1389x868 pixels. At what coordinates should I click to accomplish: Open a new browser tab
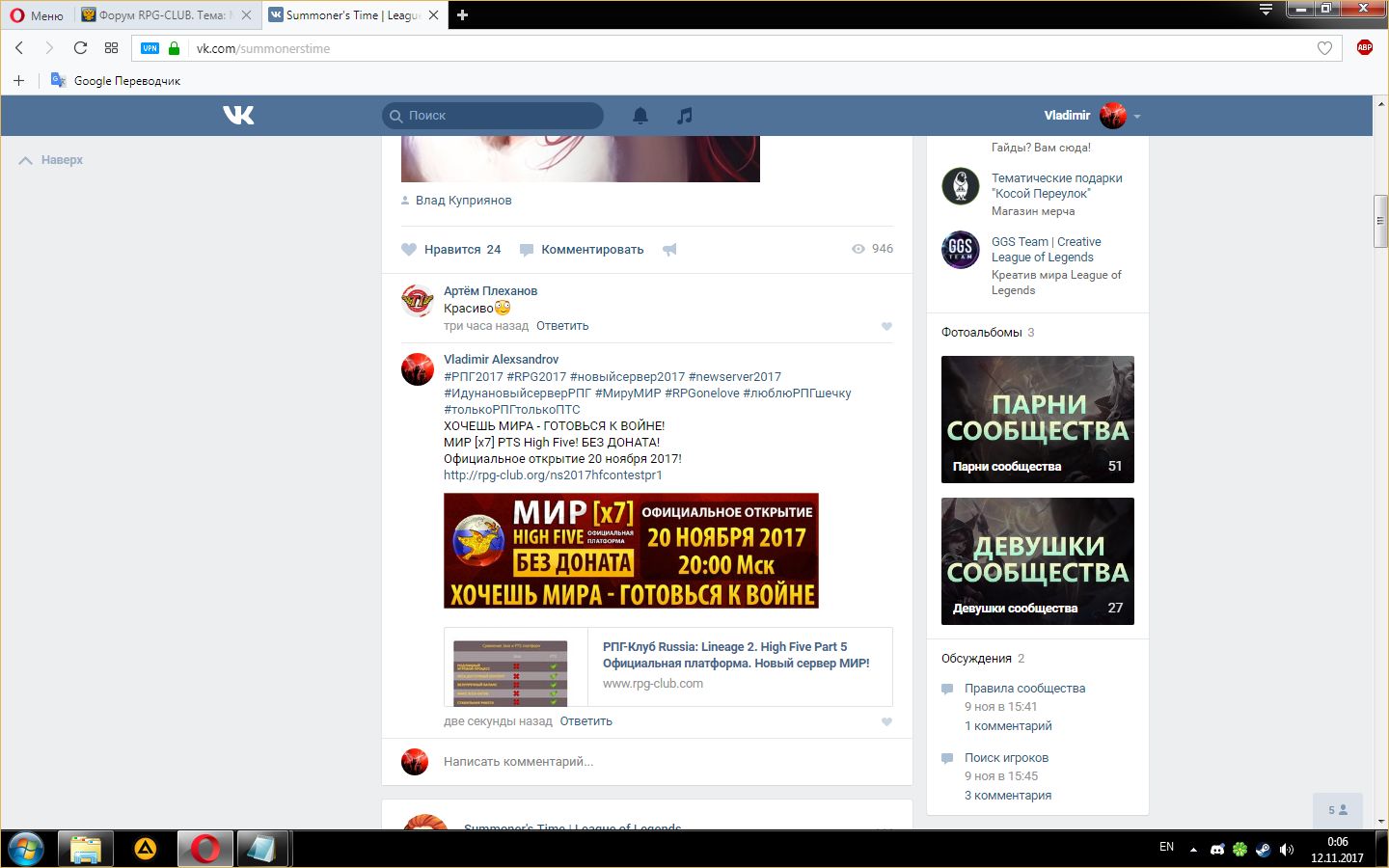[462, 15]
